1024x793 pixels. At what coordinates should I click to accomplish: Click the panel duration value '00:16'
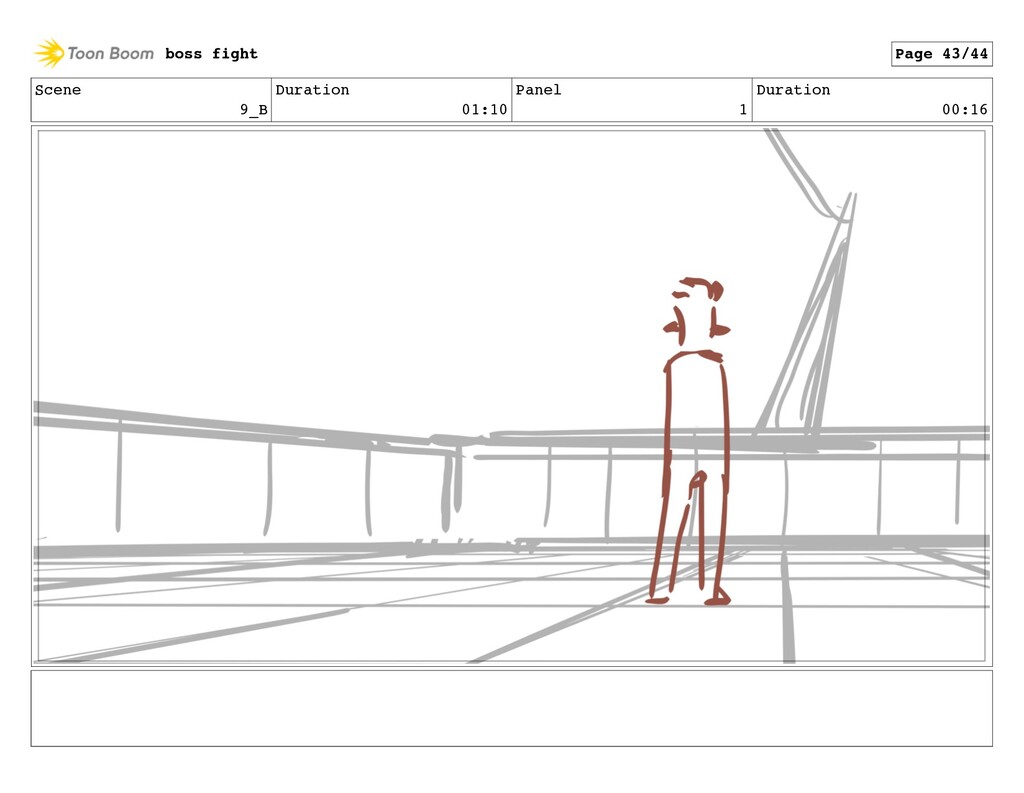click(x=965, y=109)
